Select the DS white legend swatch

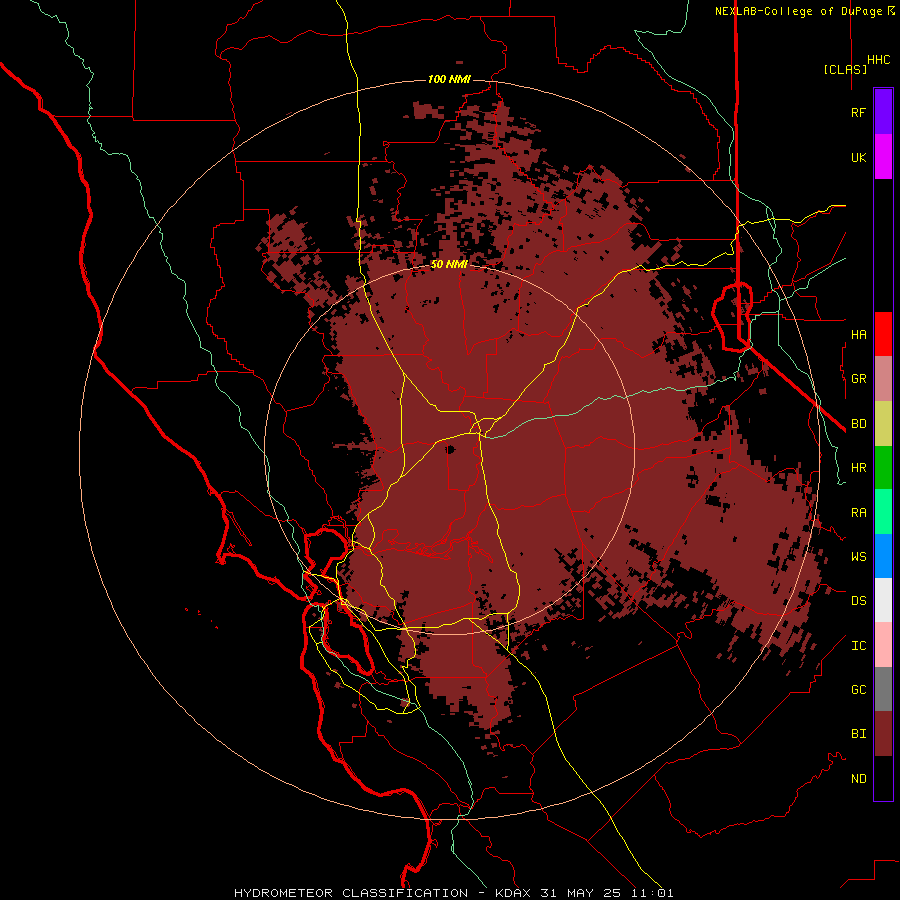tap(883, 600)
